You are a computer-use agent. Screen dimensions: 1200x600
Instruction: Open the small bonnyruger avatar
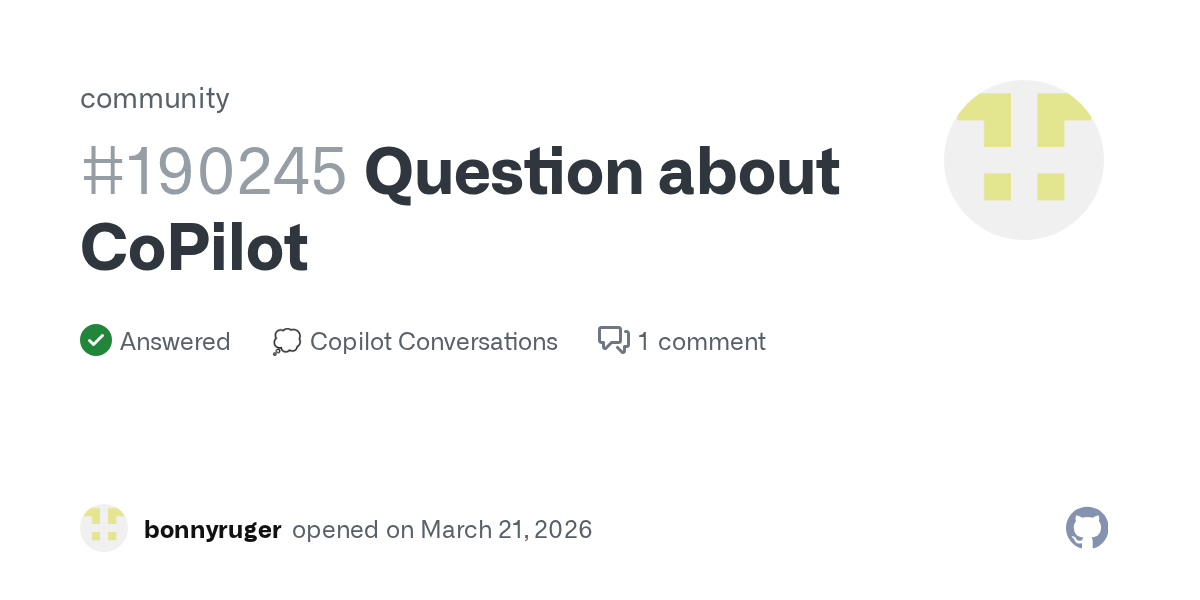(x=104, y=528)
